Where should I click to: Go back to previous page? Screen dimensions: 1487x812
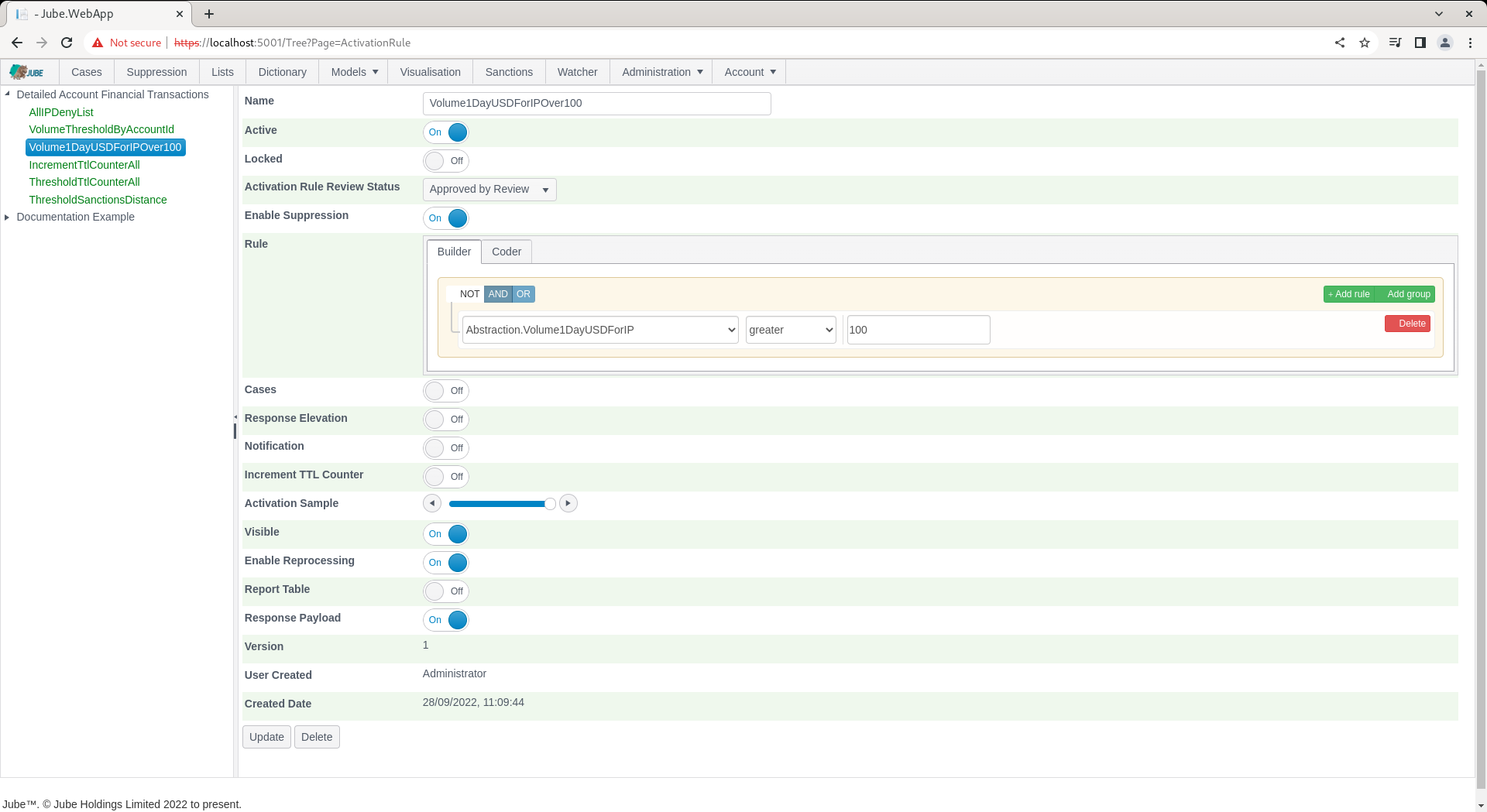click(x=17, y=43)
